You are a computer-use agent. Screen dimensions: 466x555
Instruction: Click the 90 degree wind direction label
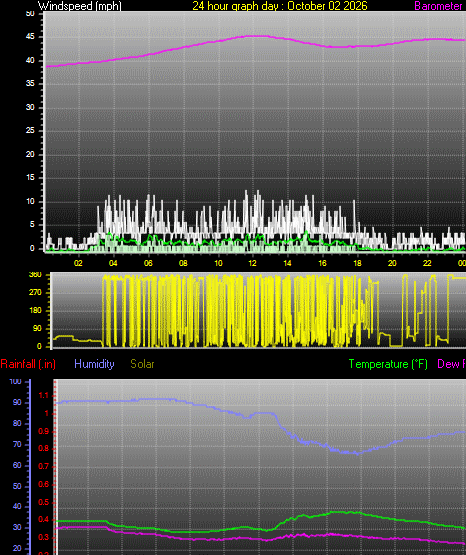[x=37, y=328]
